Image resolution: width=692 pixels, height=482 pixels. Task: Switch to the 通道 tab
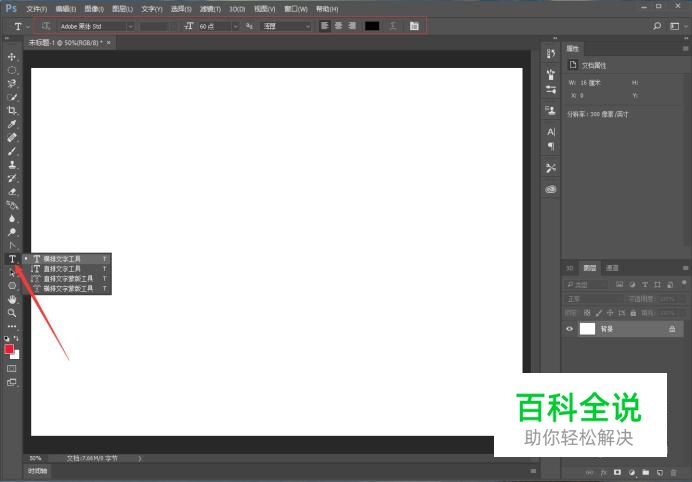coord(612,268)
